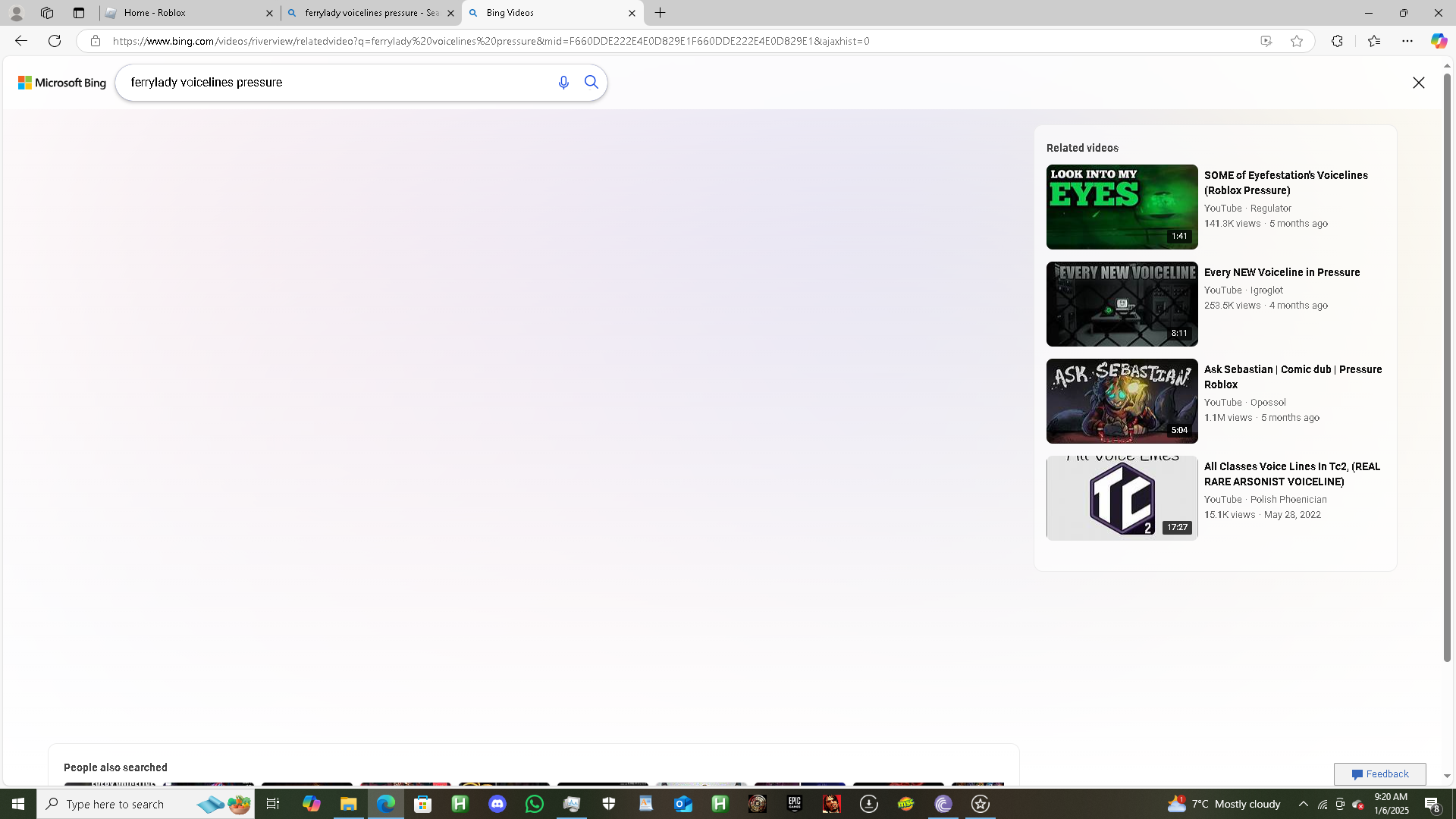Add this page to favorites (star icon)
This screenshot has width=1456, height=819.
click(1297, 41)
